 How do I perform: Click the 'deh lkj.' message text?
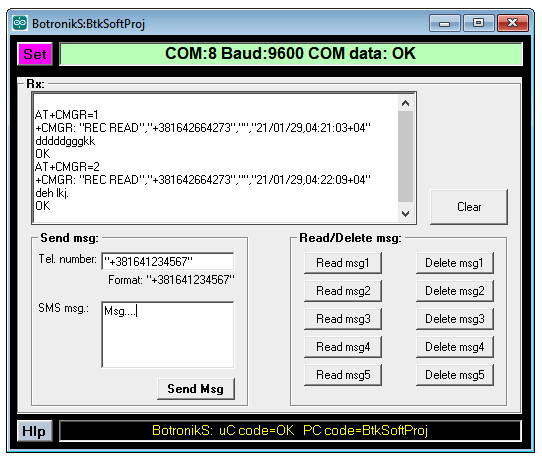coord(52,193)
